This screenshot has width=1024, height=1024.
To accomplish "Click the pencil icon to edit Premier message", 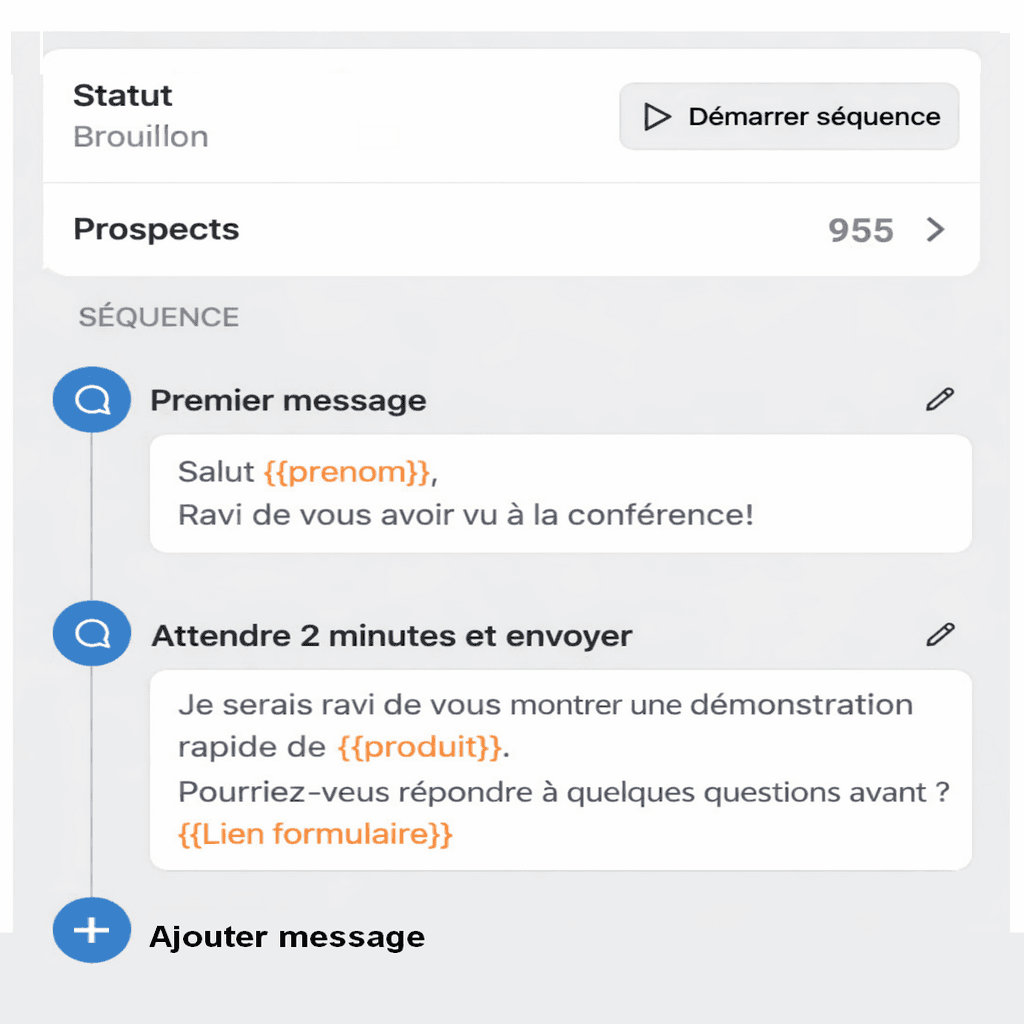I will 938,399.
